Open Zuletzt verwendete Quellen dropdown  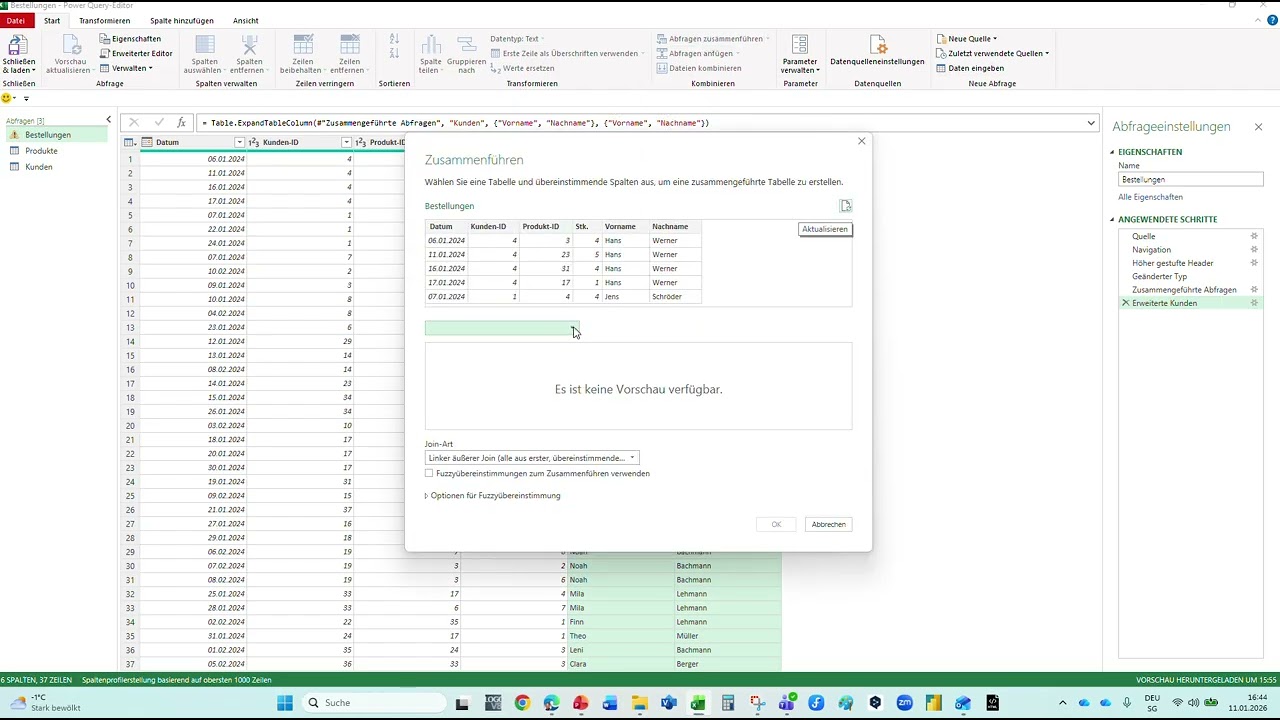[x=993, y=53]
